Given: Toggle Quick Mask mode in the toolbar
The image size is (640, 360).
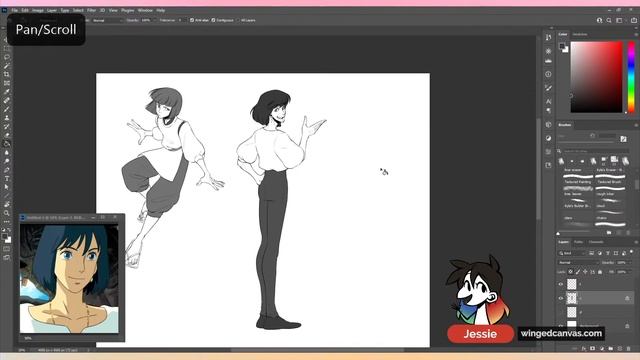Looking at the screenshot, I should (7, 249).
